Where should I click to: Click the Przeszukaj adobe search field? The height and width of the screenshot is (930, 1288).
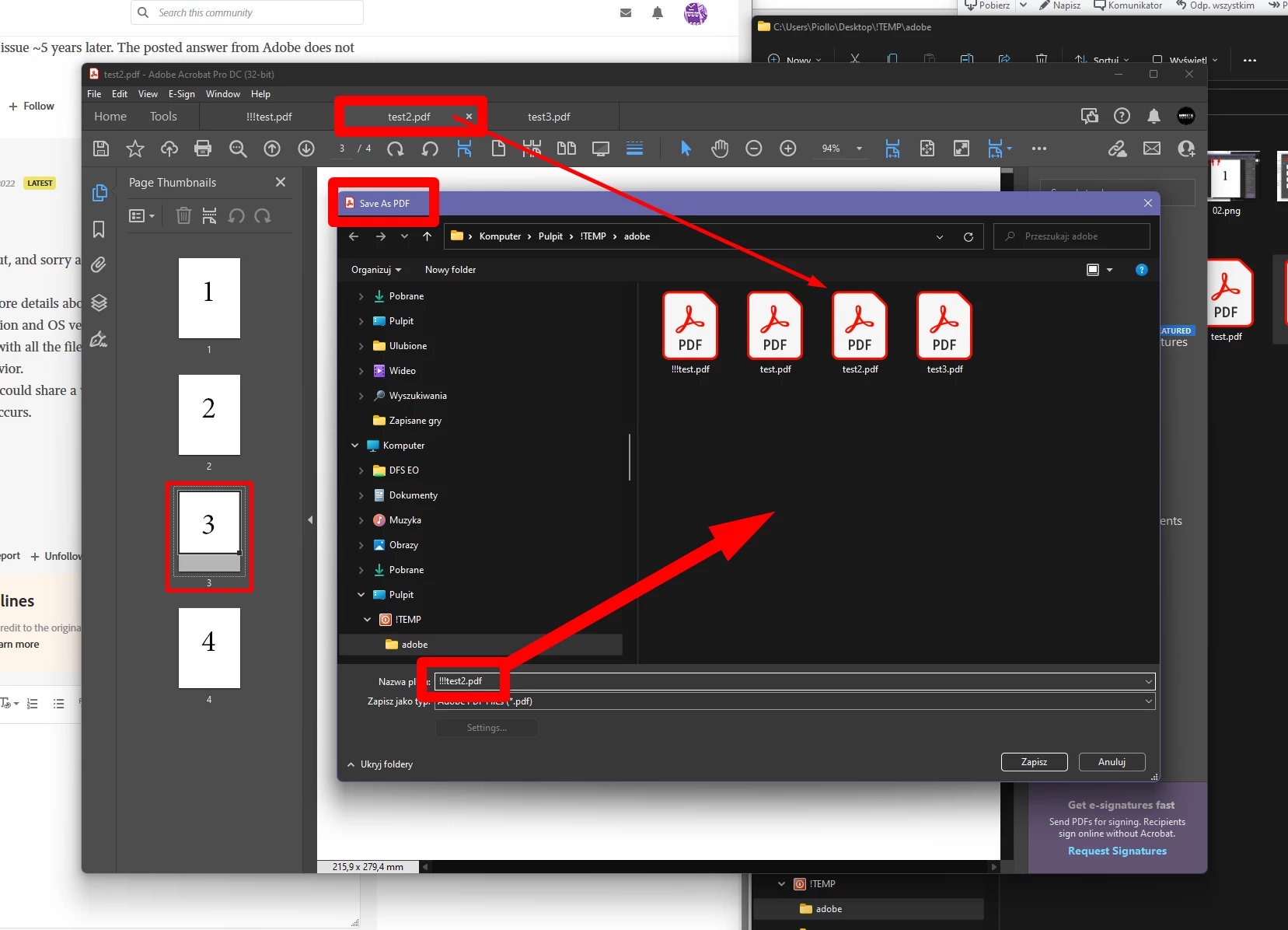point(1071,236)
